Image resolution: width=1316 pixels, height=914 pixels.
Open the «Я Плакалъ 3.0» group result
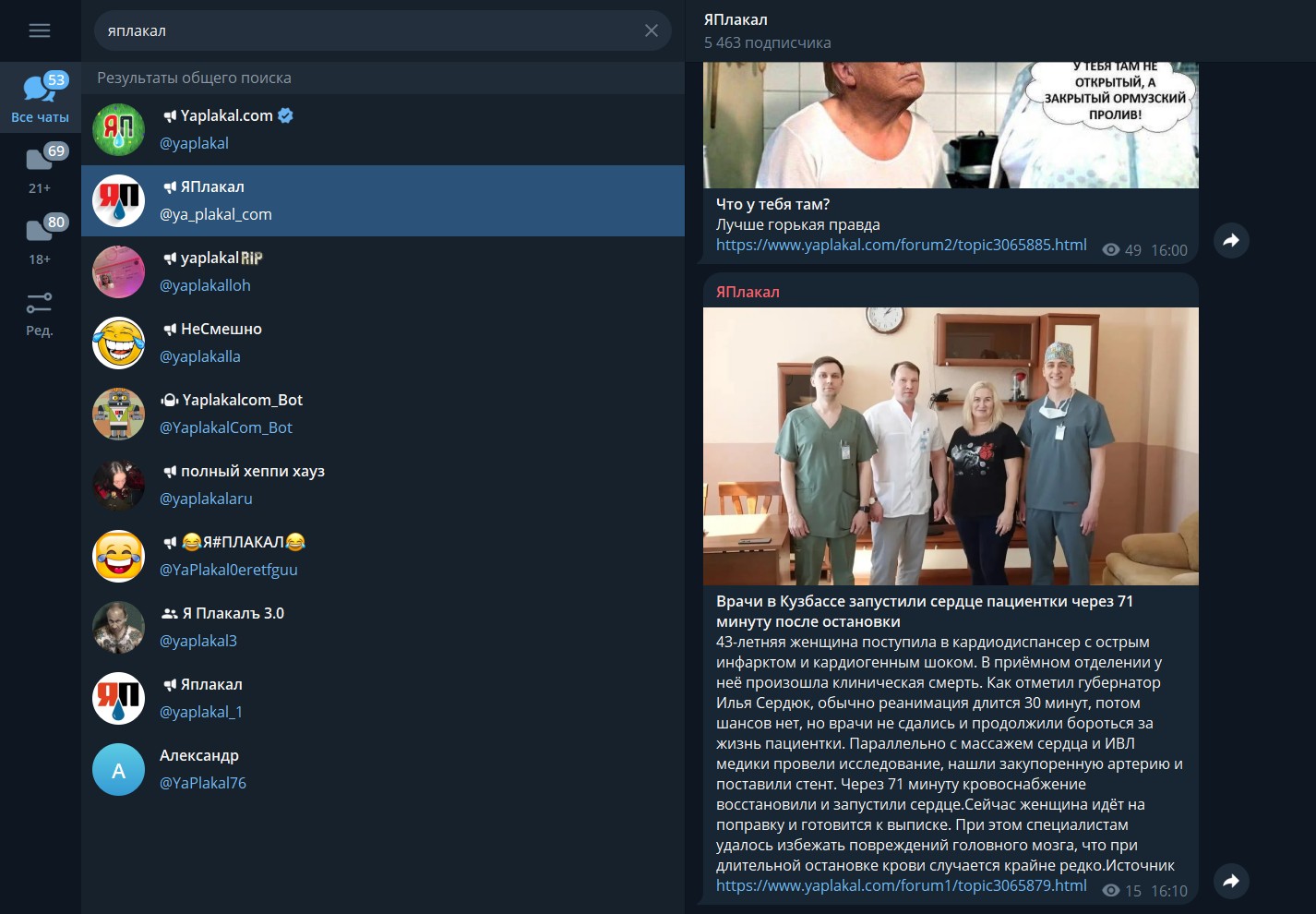point(383,627)
